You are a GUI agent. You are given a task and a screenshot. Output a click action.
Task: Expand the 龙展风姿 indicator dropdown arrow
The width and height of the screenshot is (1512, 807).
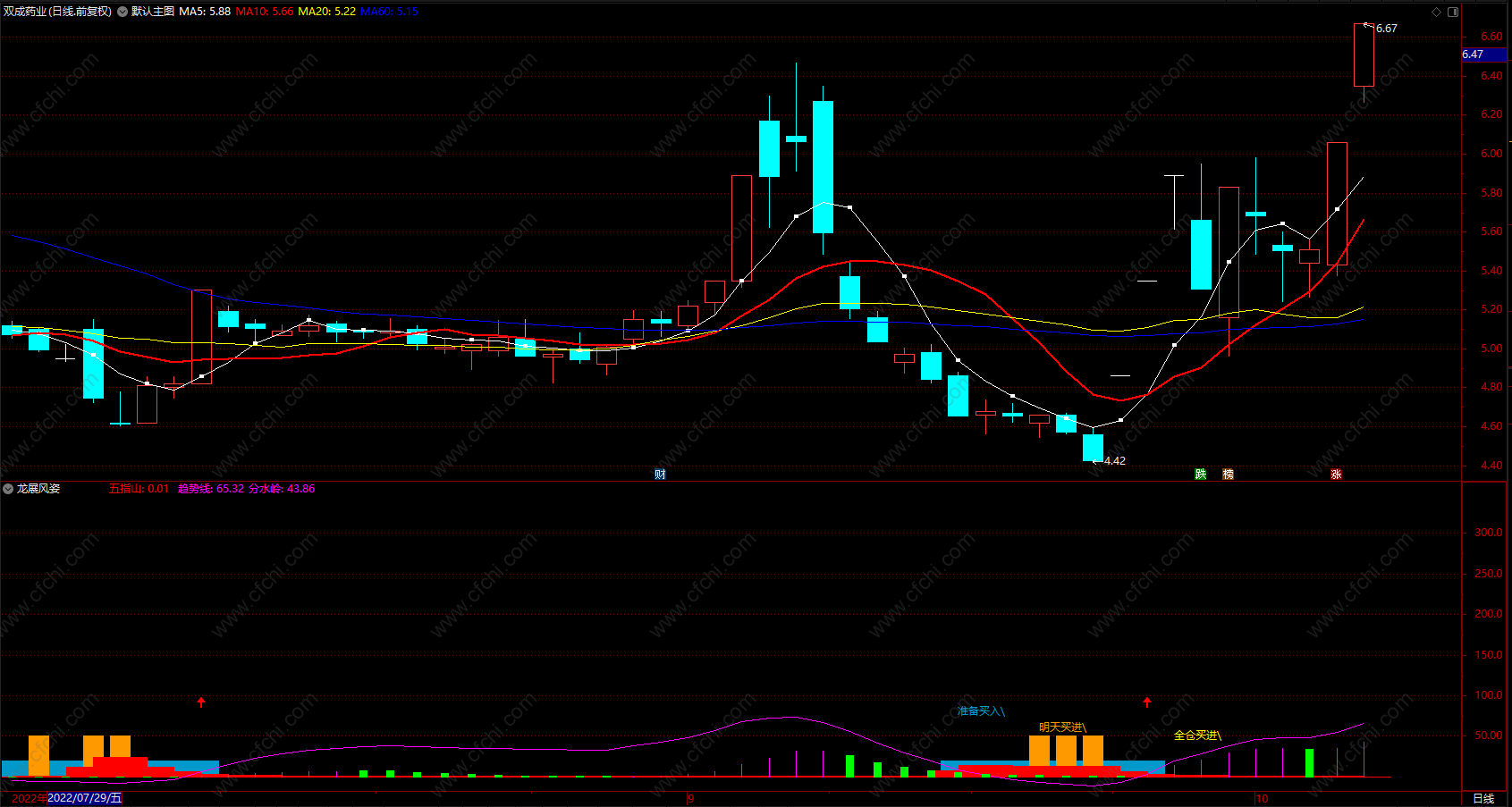(x=8, y=489)
